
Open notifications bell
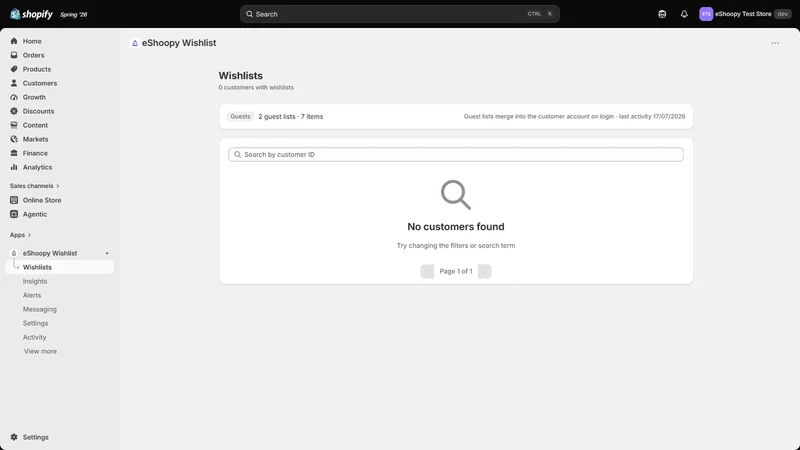point(684,14)
